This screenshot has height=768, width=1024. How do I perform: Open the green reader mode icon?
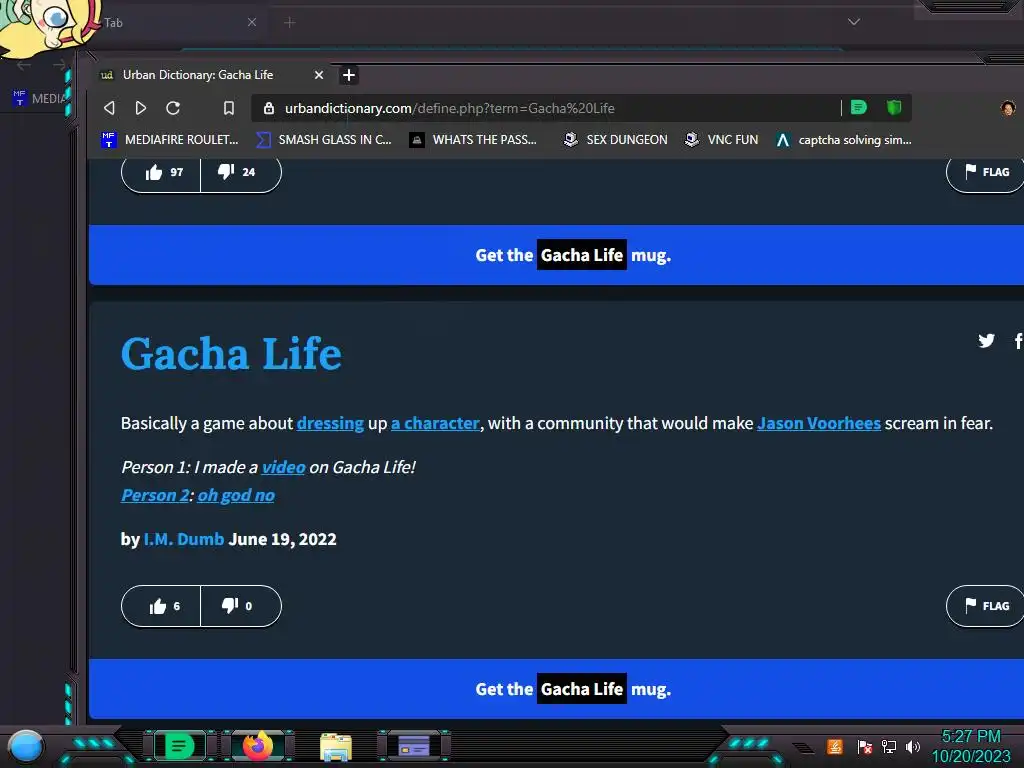(x=859, y=107)
